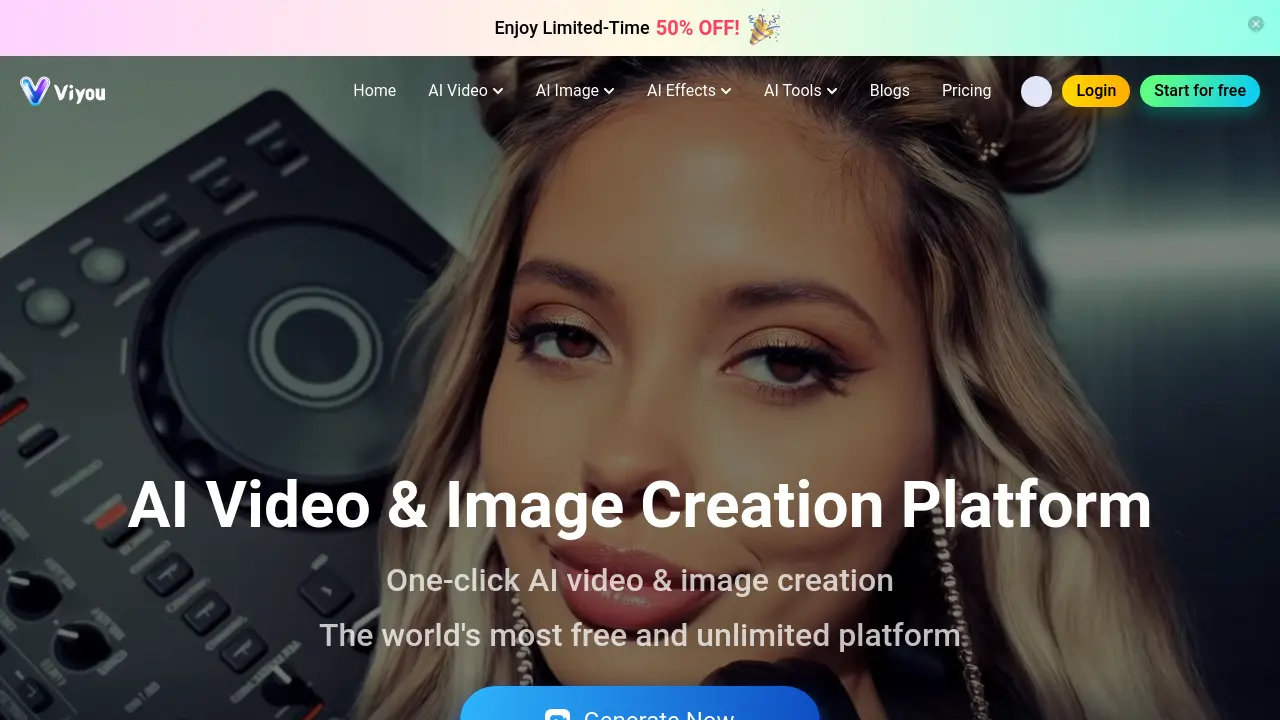Image resolution: width=1280 pixels, height=720 pixels.
Task: Click the Viyou wordmark text
Action: (x=80, y=93)
